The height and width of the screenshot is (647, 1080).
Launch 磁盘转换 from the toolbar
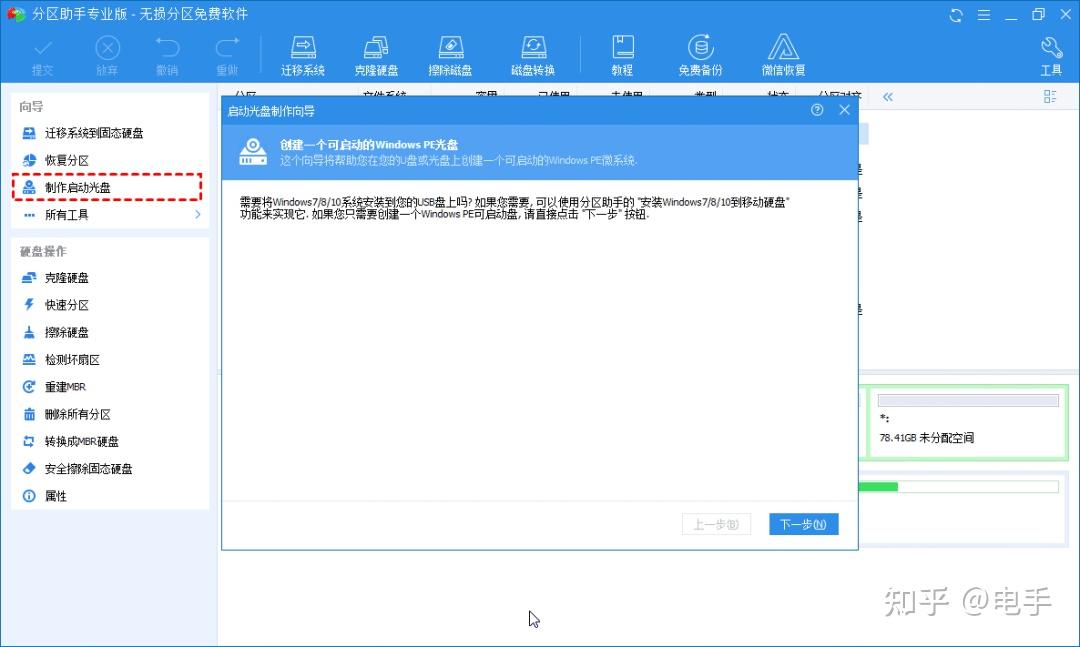pos(533,54)
